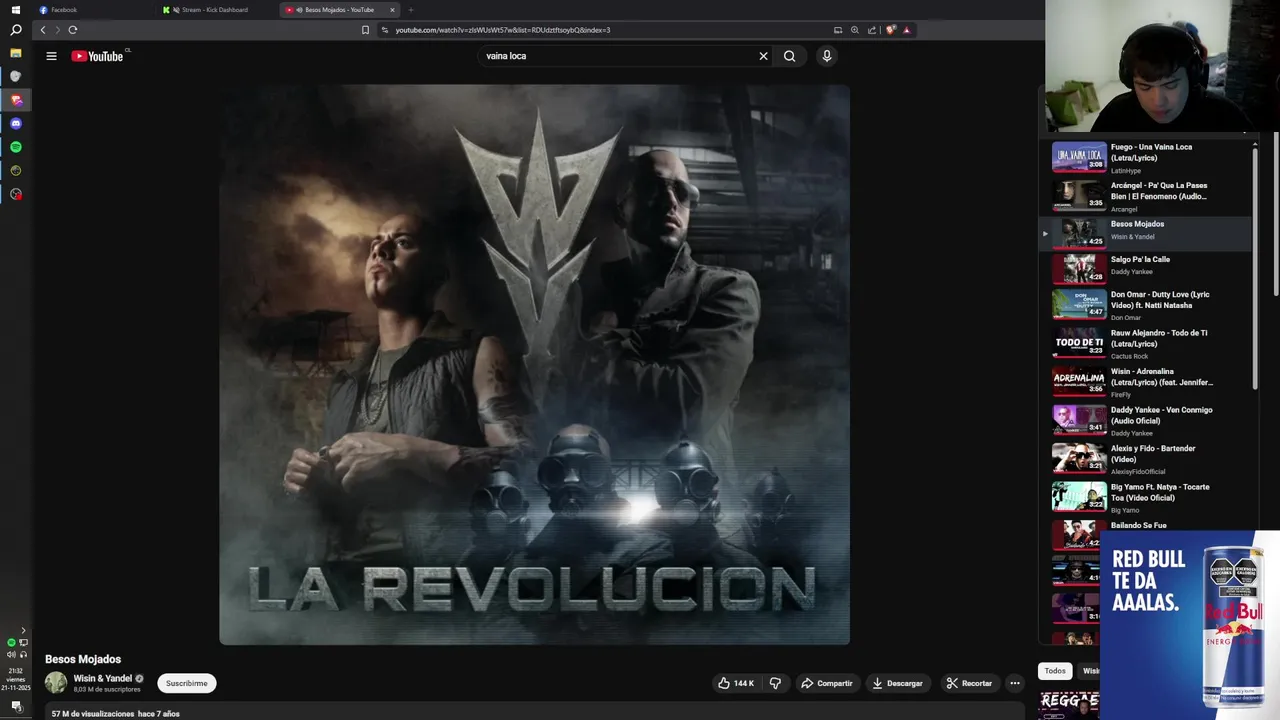This screenshot has width=1280, height=720.
Task: Play Rauw Alejandro - Todo de Ti
Action: [x=1145, y=344]
